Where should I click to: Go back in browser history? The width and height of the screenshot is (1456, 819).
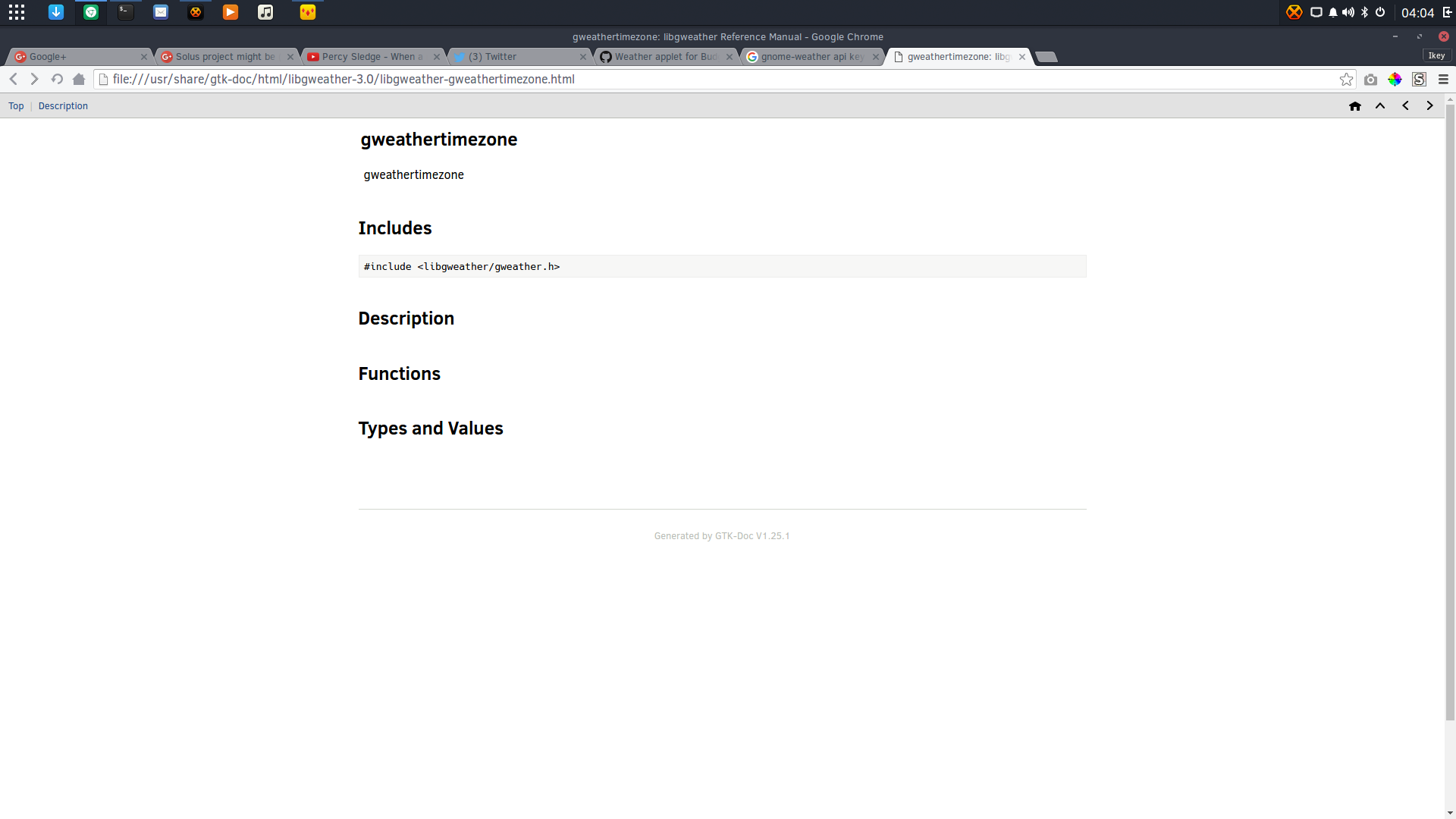(x=14, y=79)
